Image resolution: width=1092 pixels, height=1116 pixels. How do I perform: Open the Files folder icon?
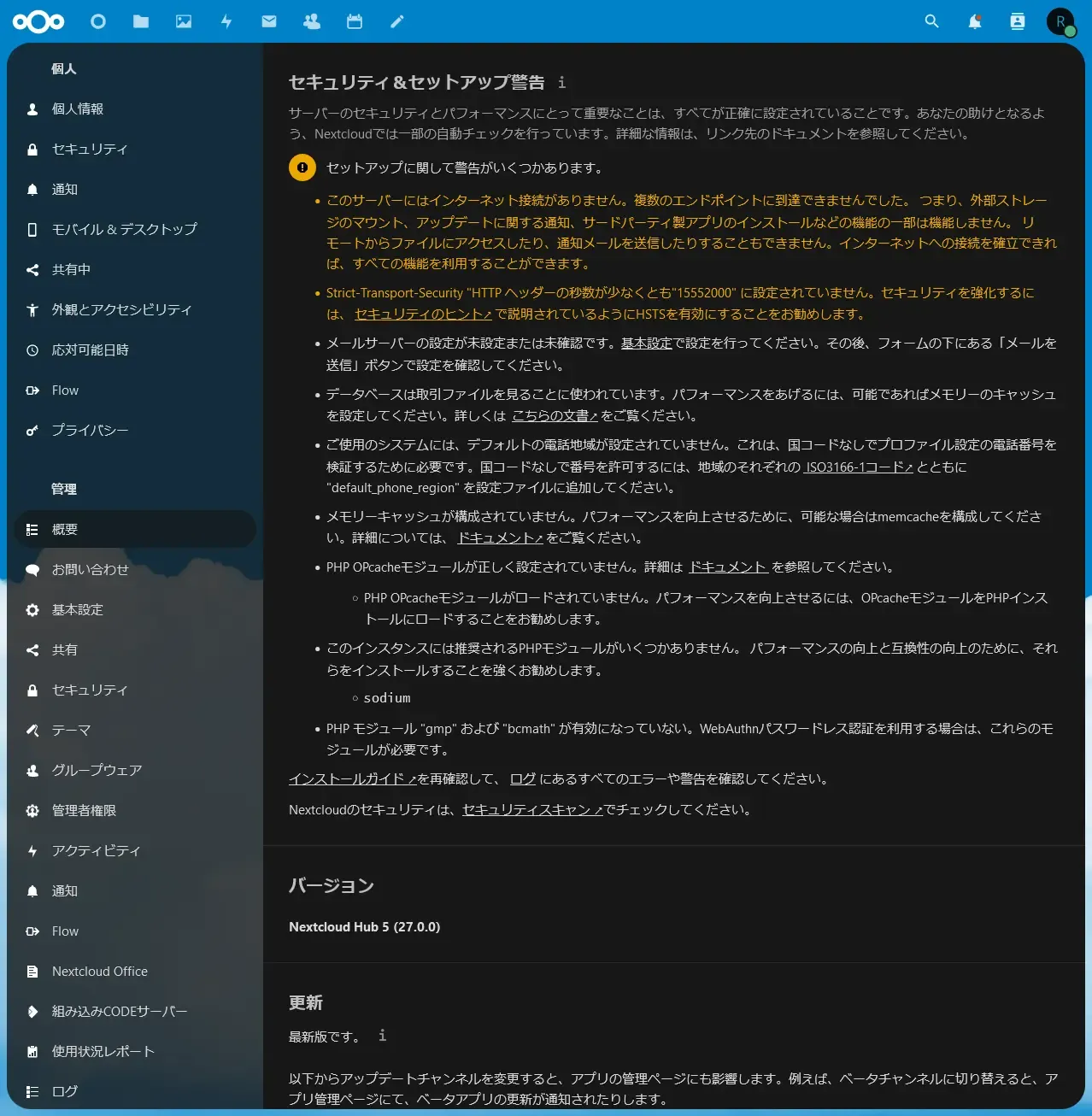(x=141, y=21)
